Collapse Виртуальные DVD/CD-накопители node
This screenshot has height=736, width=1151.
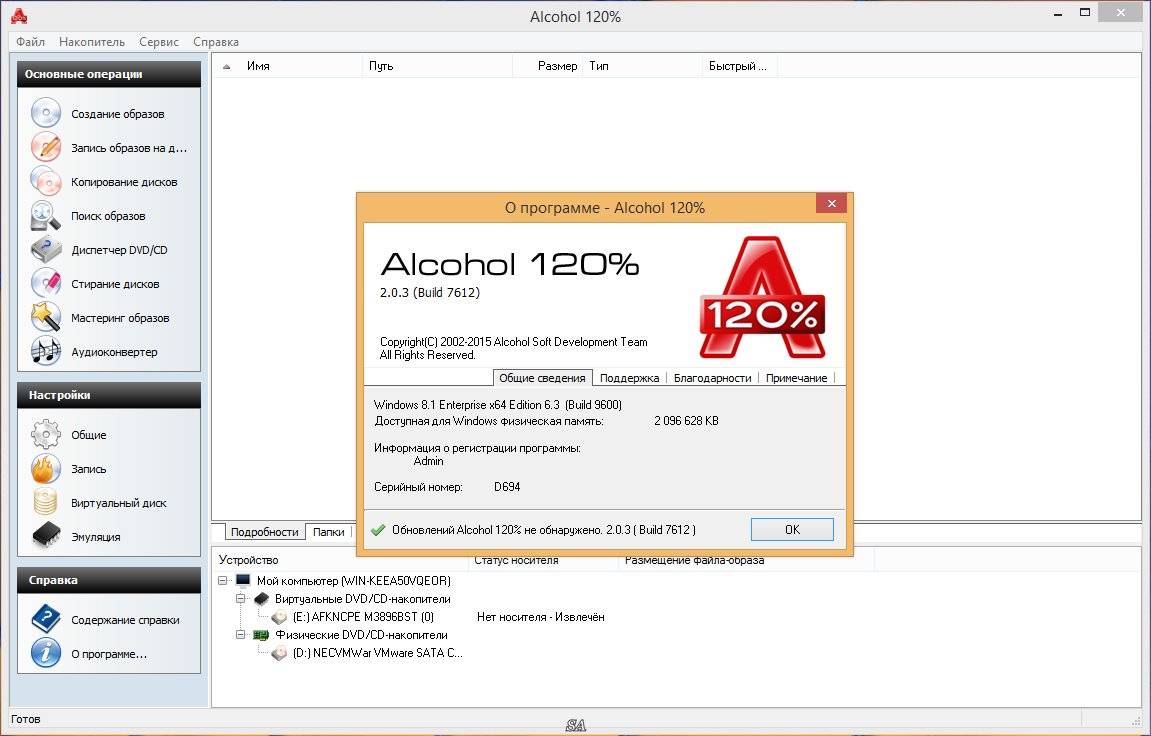[x=241, y=599]
